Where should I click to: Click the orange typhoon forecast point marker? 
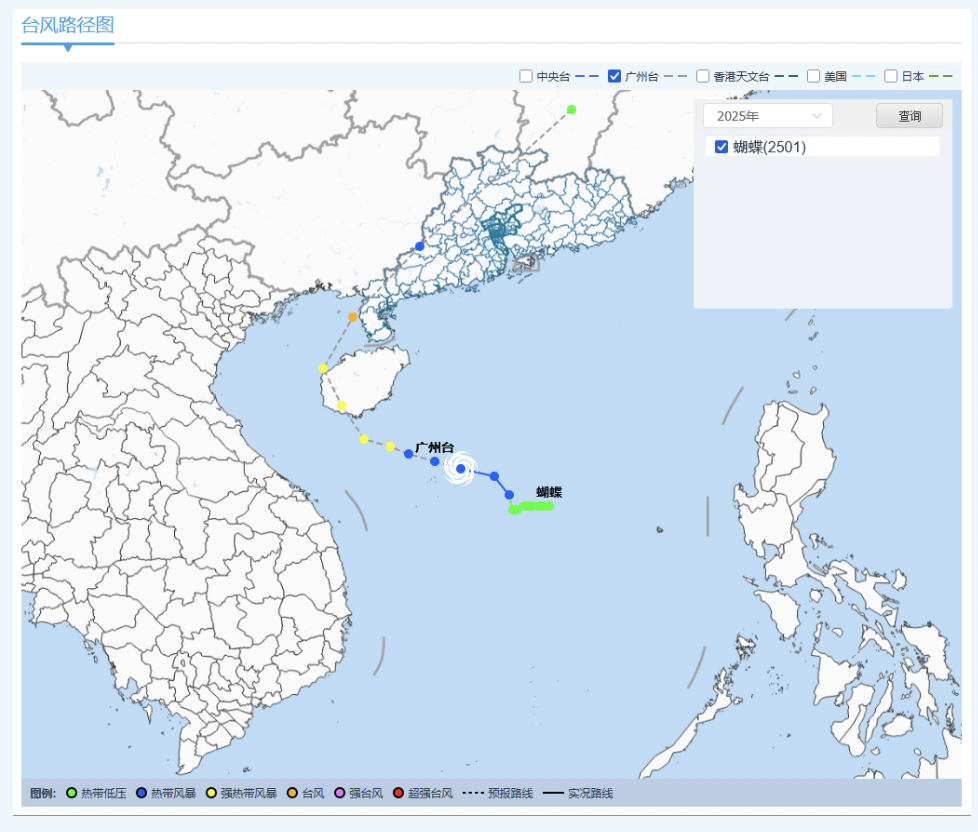353,317
